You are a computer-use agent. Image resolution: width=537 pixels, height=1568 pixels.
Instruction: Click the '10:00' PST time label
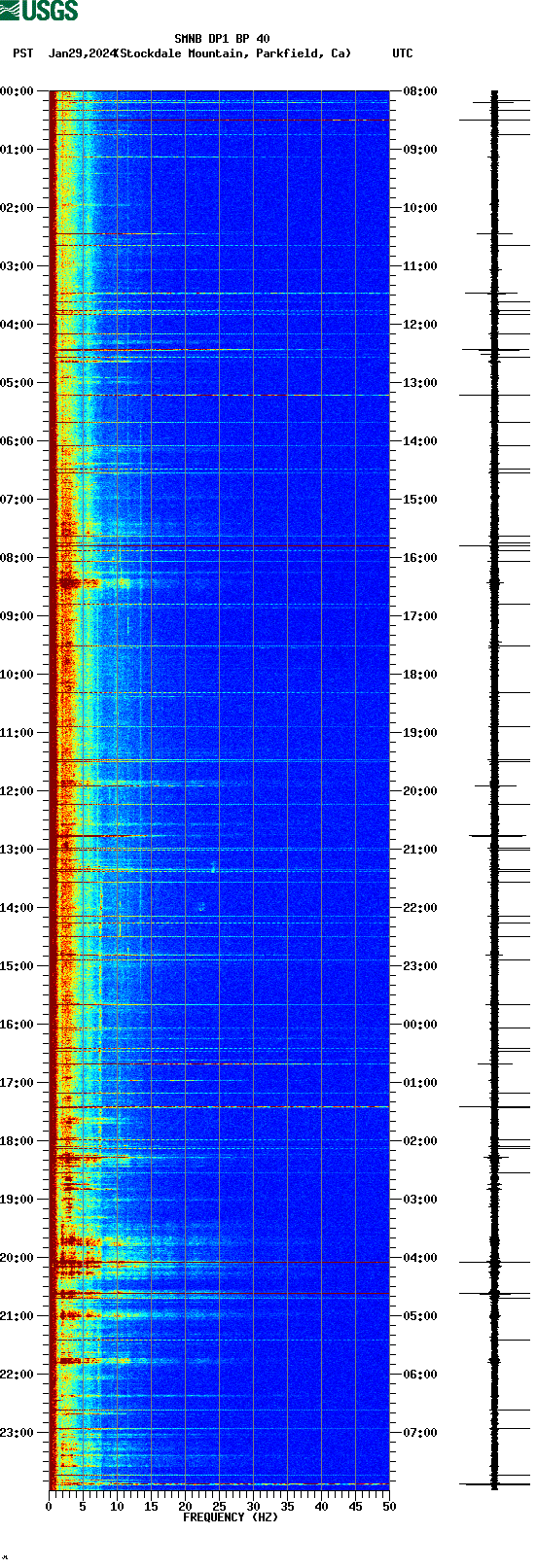[x=17, y=675]
